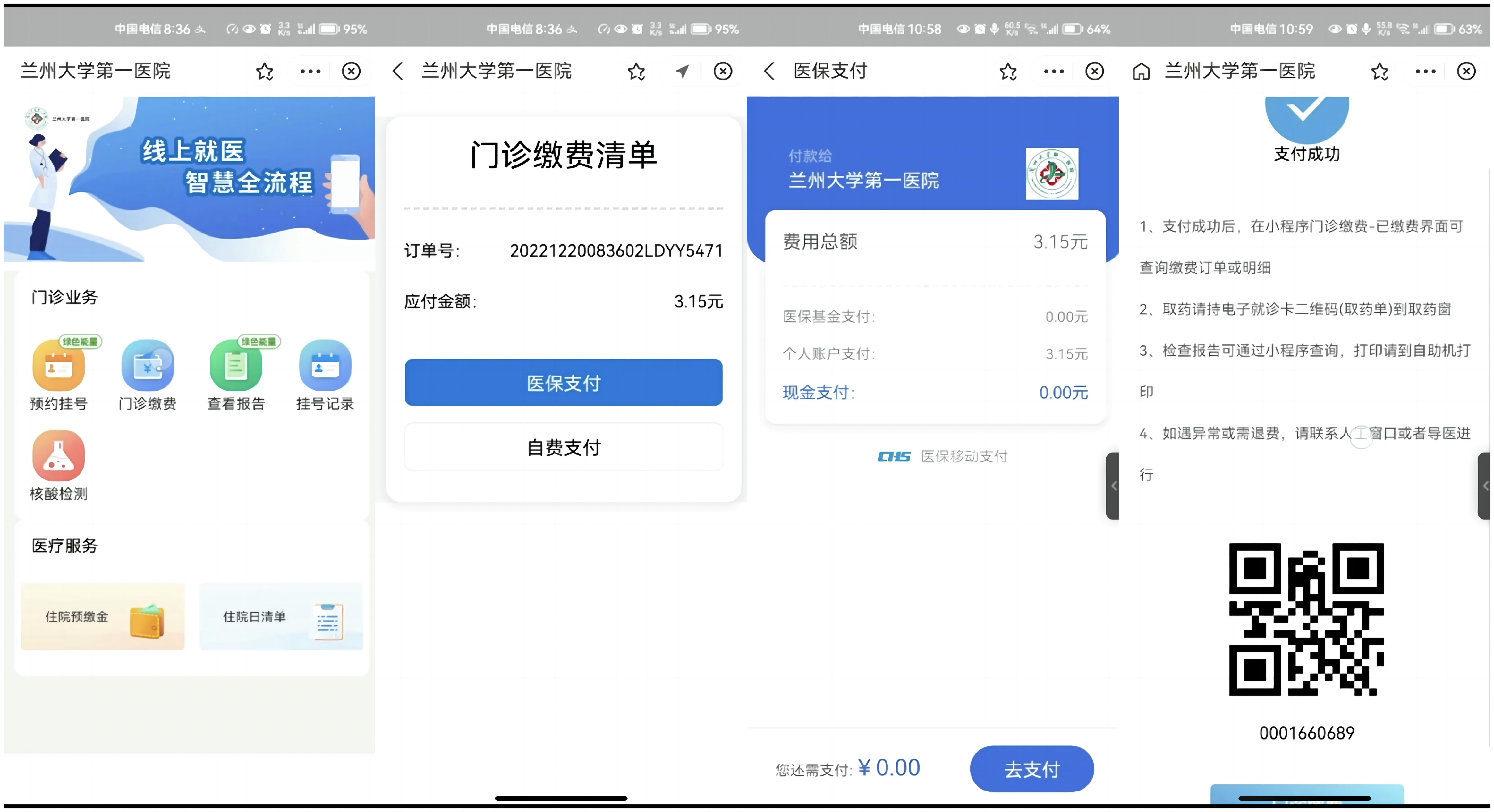Tap 住院日清单 inpatient daily list card
The width and height of the screenshot is (1494, 812).
click(x=281, y=617)
